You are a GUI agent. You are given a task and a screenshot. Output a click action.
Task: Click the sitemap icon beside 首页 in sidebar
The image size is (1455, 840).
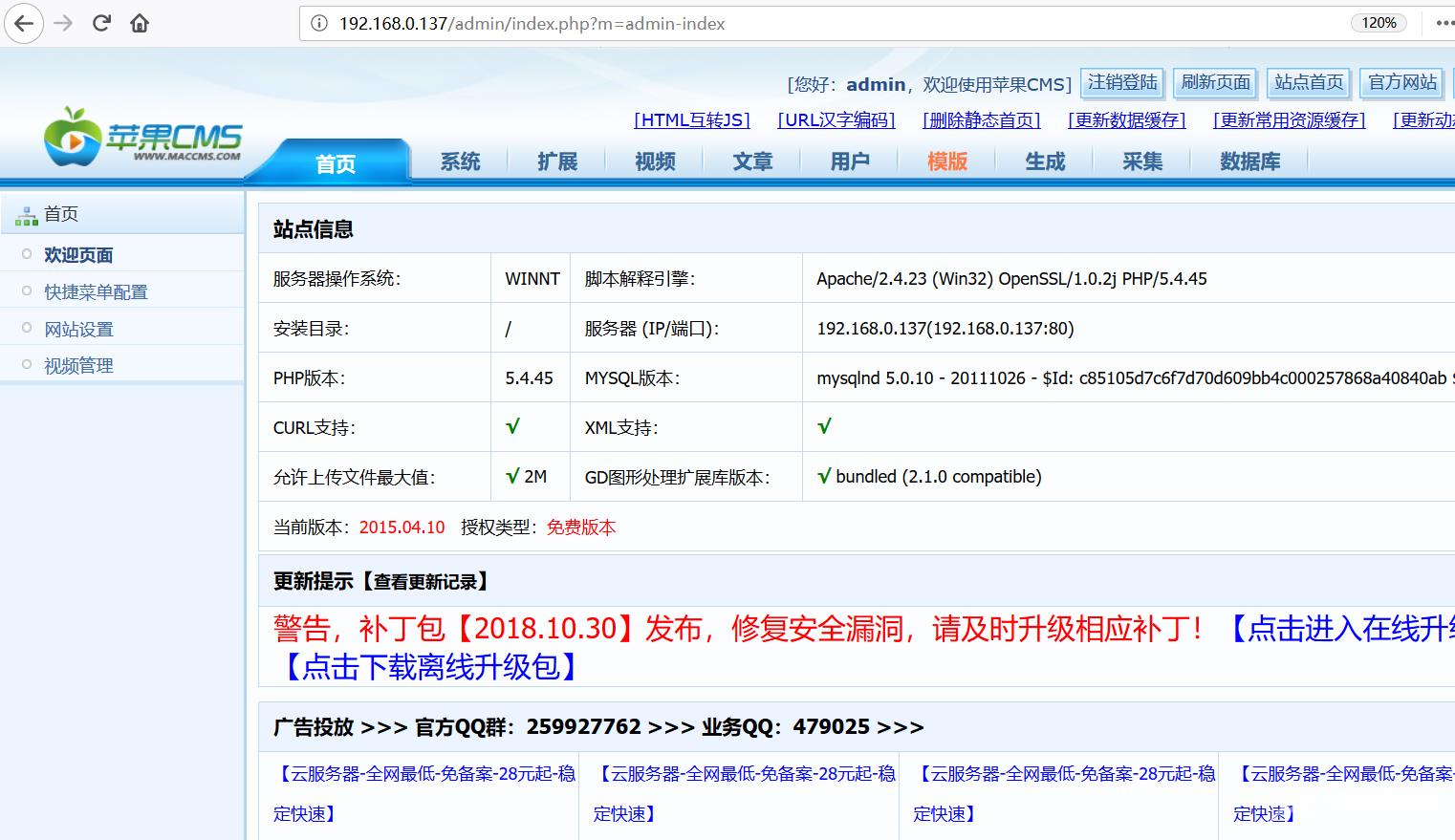26,216
